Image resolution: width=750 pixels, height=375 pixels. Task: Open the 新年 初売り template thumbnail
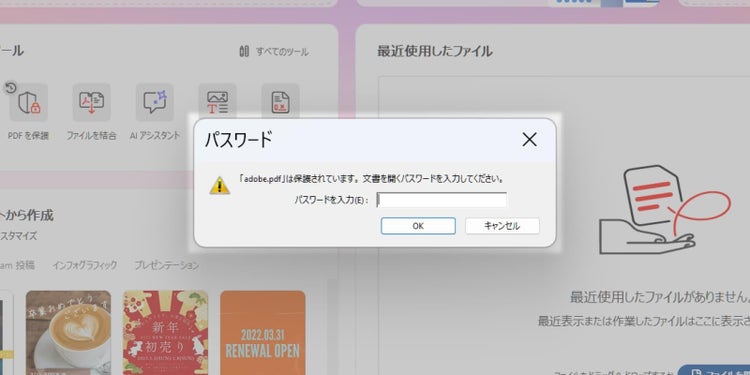[x=165, y=333]
